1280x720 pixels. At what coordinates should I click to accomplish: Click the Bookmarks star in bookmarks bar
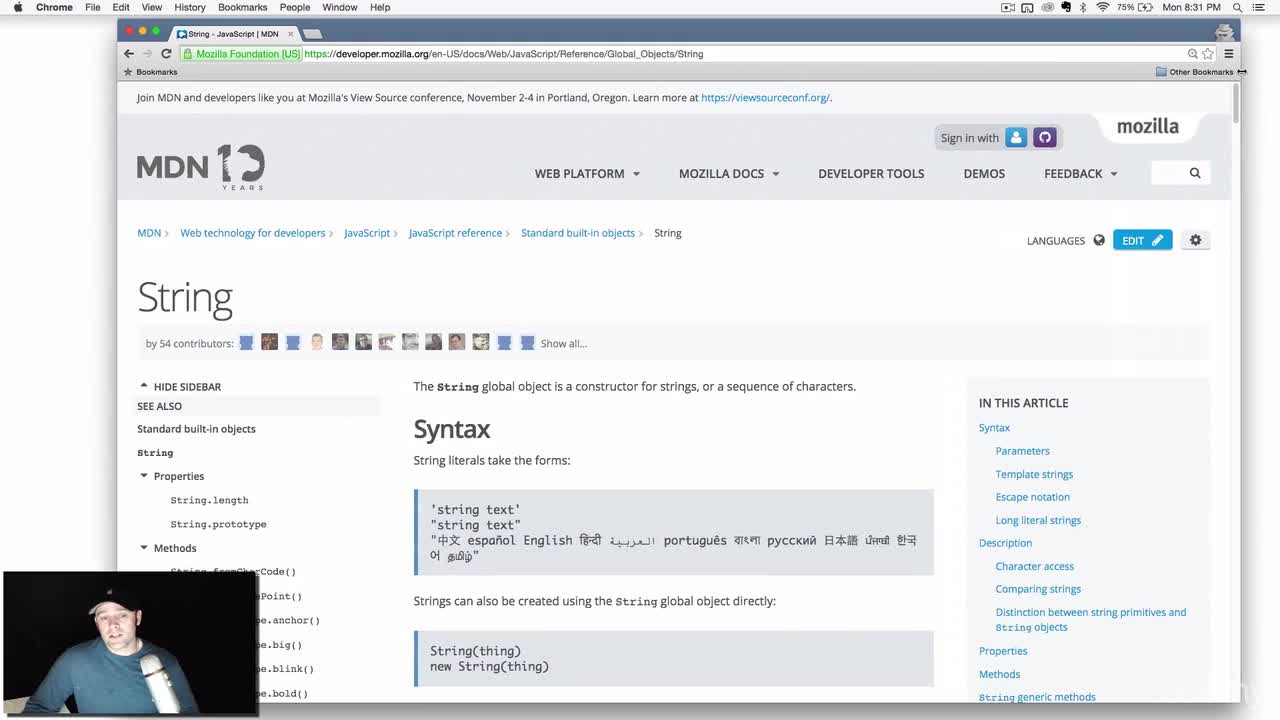click(x=128, y=72)
